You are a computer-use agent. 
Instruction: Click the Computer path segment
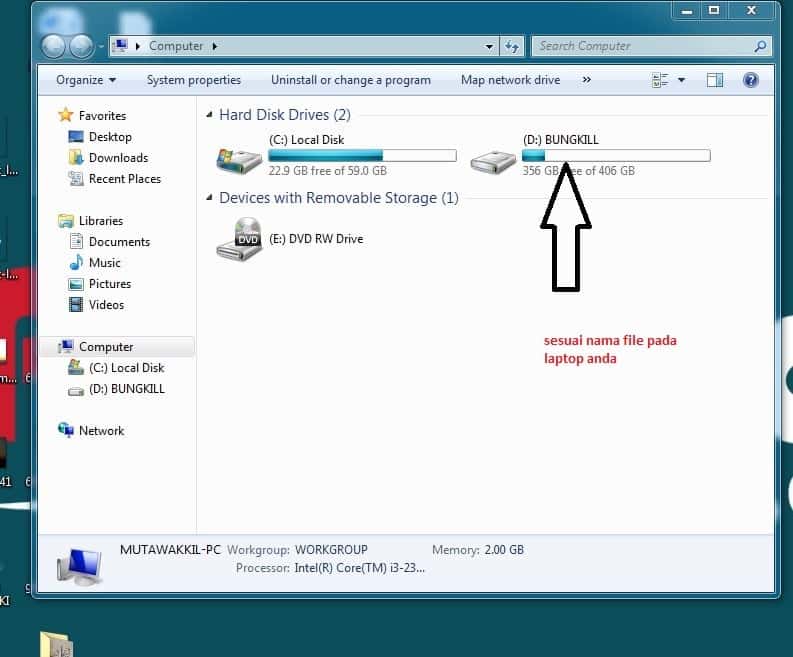click(175, 46)
